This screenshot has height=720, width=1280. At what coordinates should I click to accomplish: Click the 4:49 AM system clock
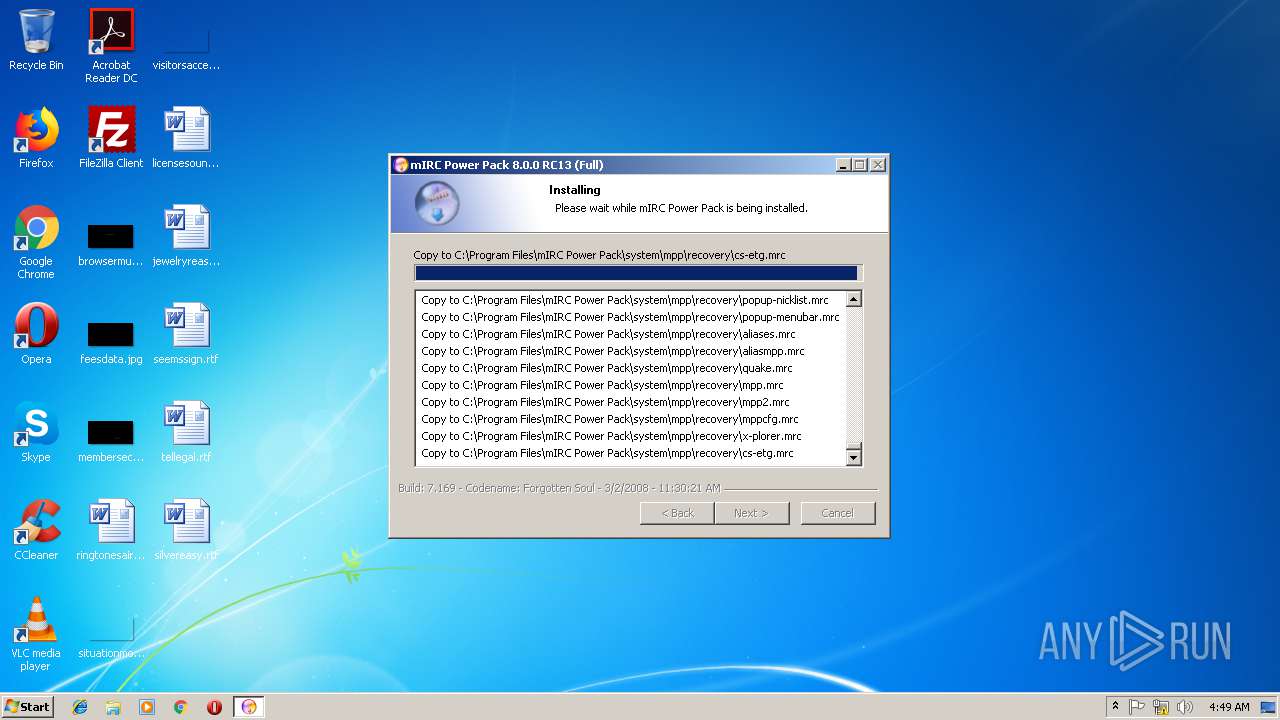pos(1228,707)
